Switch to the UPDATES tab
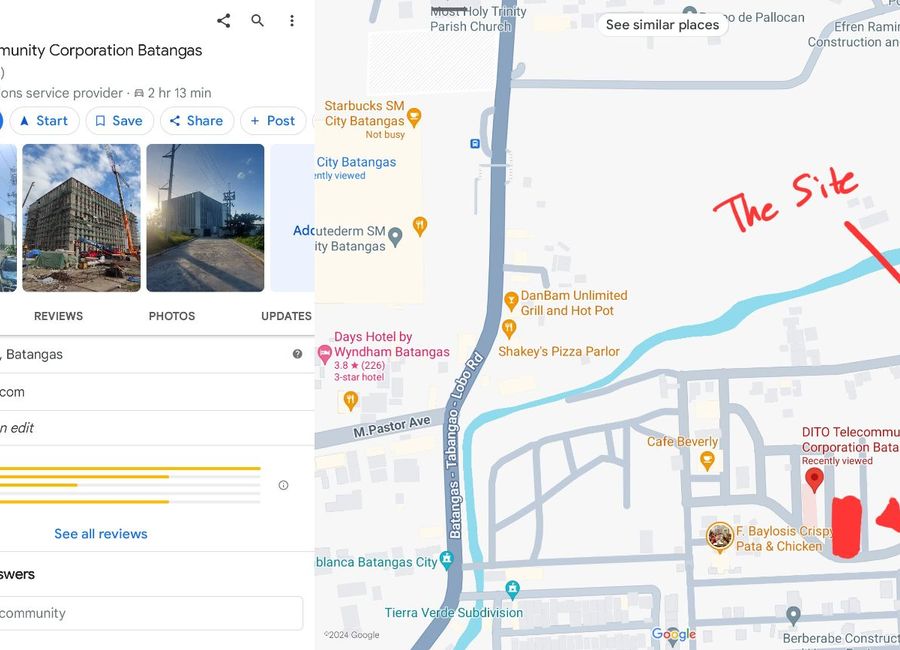This screenshot has height=650, width=900. click(x=286, y=316)
